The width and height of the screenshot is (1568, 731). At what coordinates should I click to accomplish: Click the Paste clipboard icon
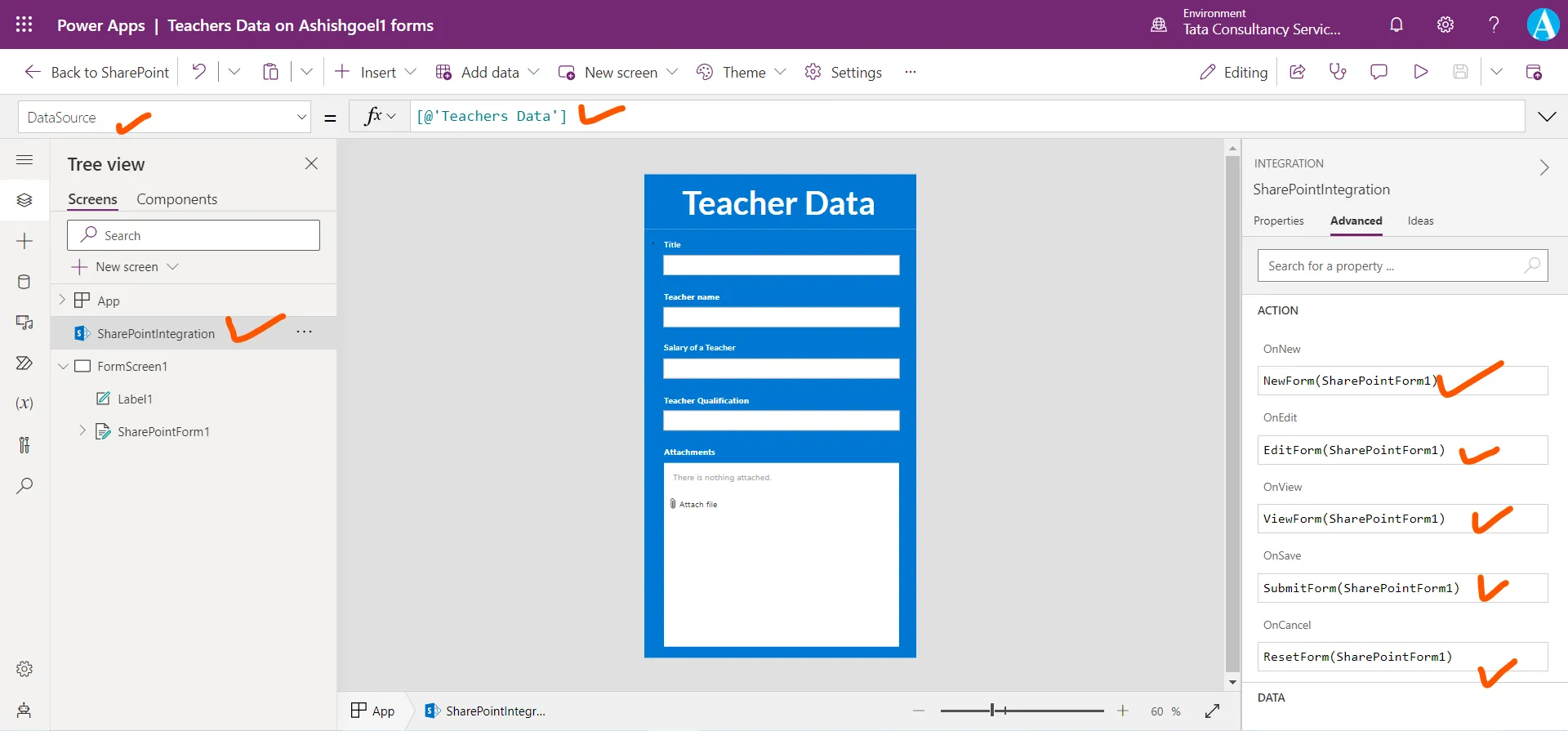270,72
